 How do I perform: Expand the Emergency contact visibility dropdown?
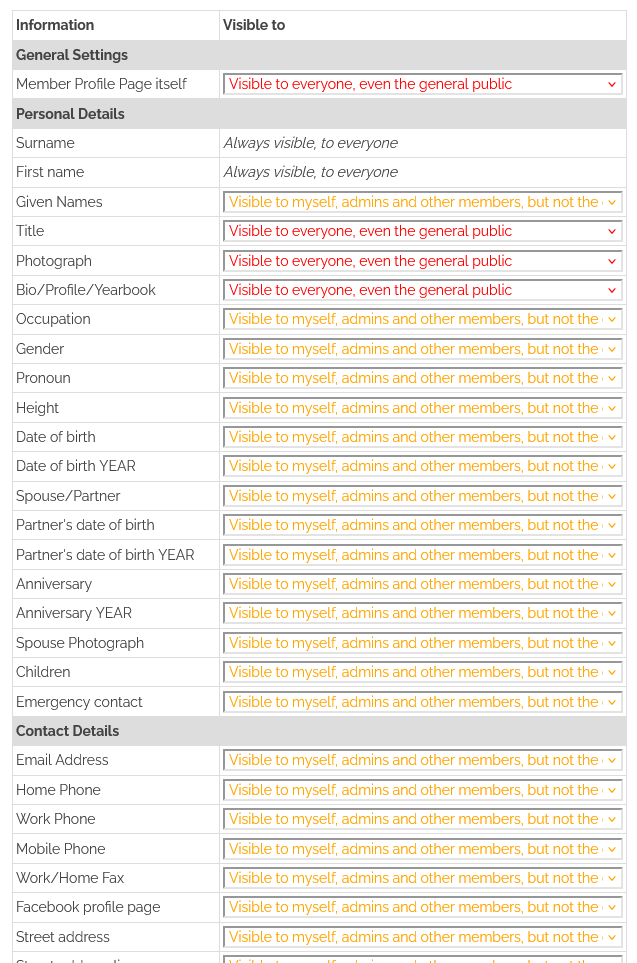(422, 702)
